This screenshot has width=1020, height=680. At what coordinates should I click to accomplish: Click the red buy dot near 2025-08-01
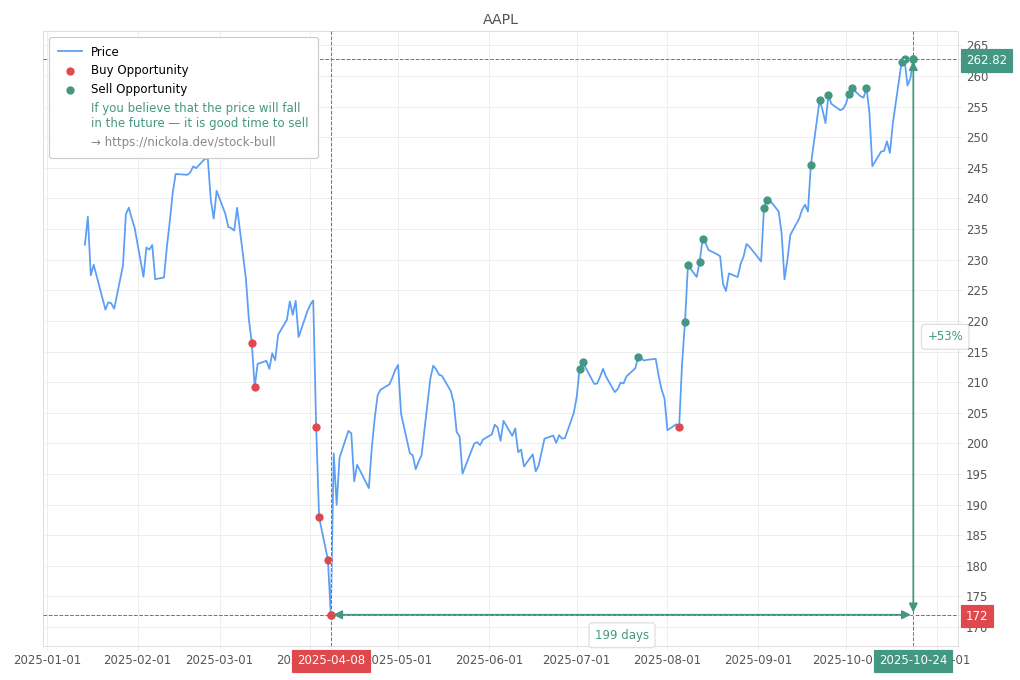coord(679,427)
